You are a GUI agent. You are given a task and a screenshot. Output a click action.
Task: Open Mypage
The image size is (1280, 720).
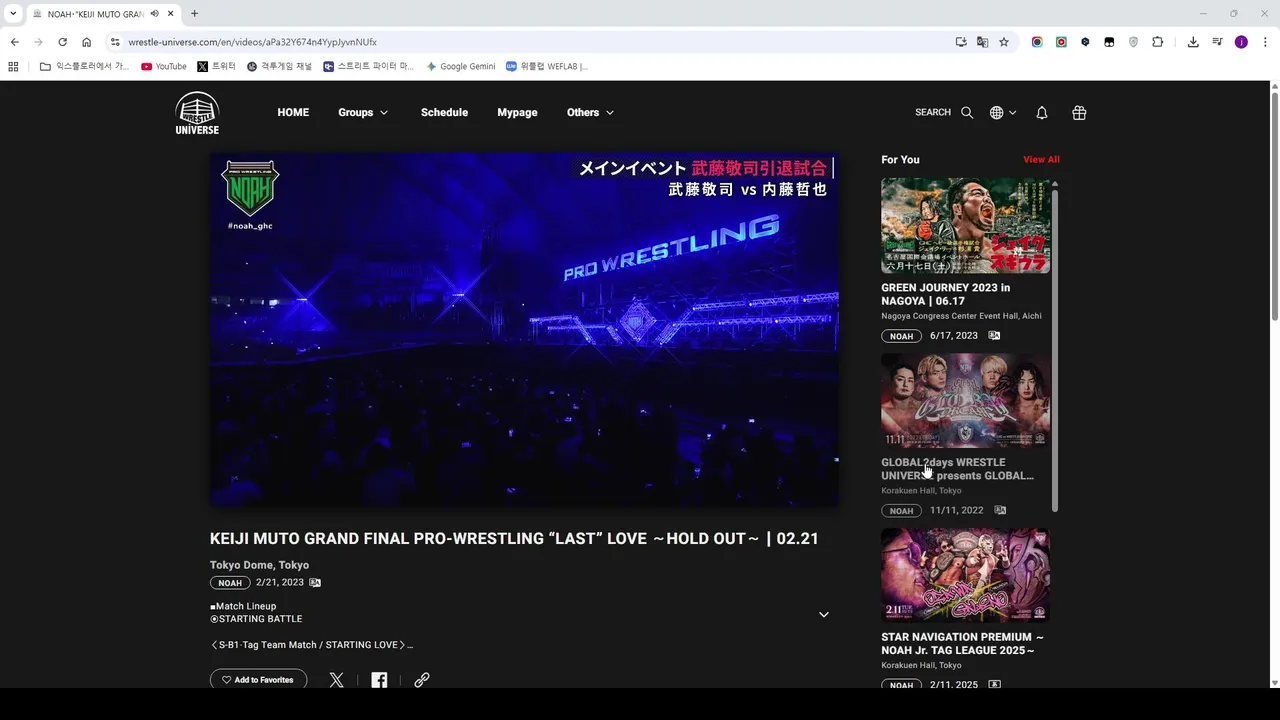tap(517, 113)
